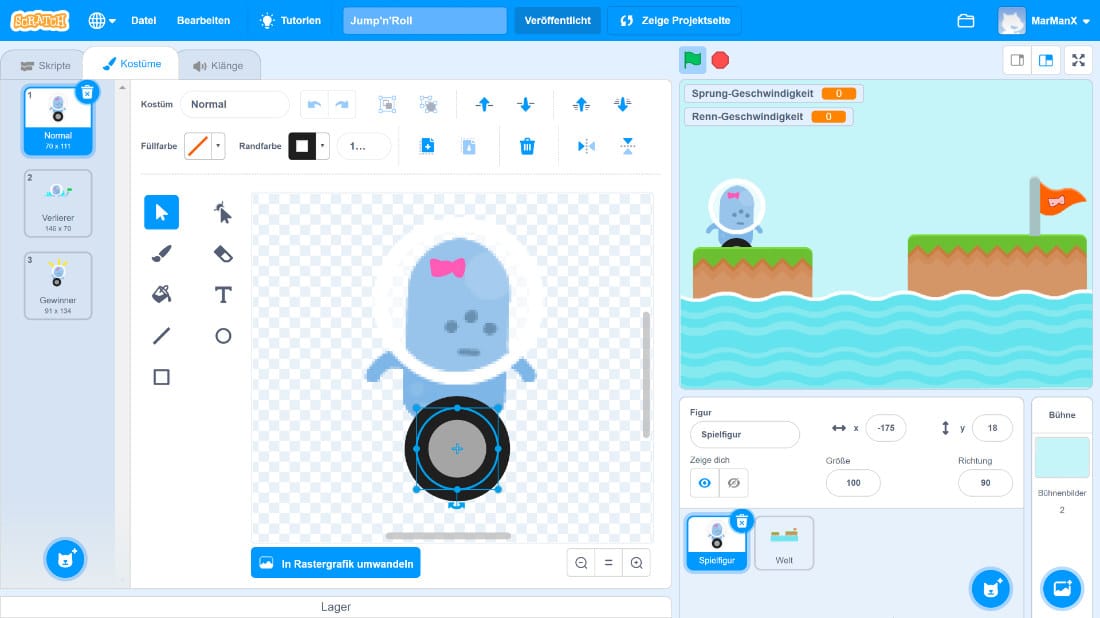Click In Rastergrafik umwandeln button

[x=336, y=563]
